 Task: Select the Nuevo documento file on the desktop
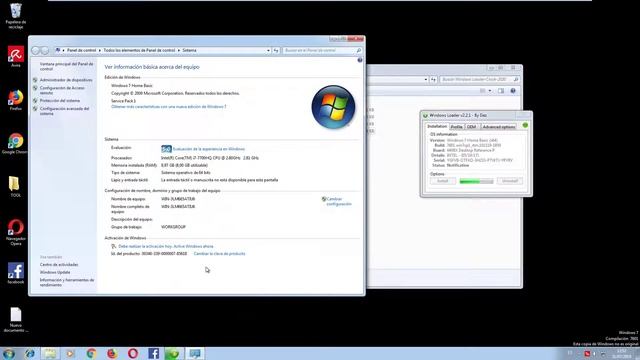pyautogui.click(x=16, y=320)
